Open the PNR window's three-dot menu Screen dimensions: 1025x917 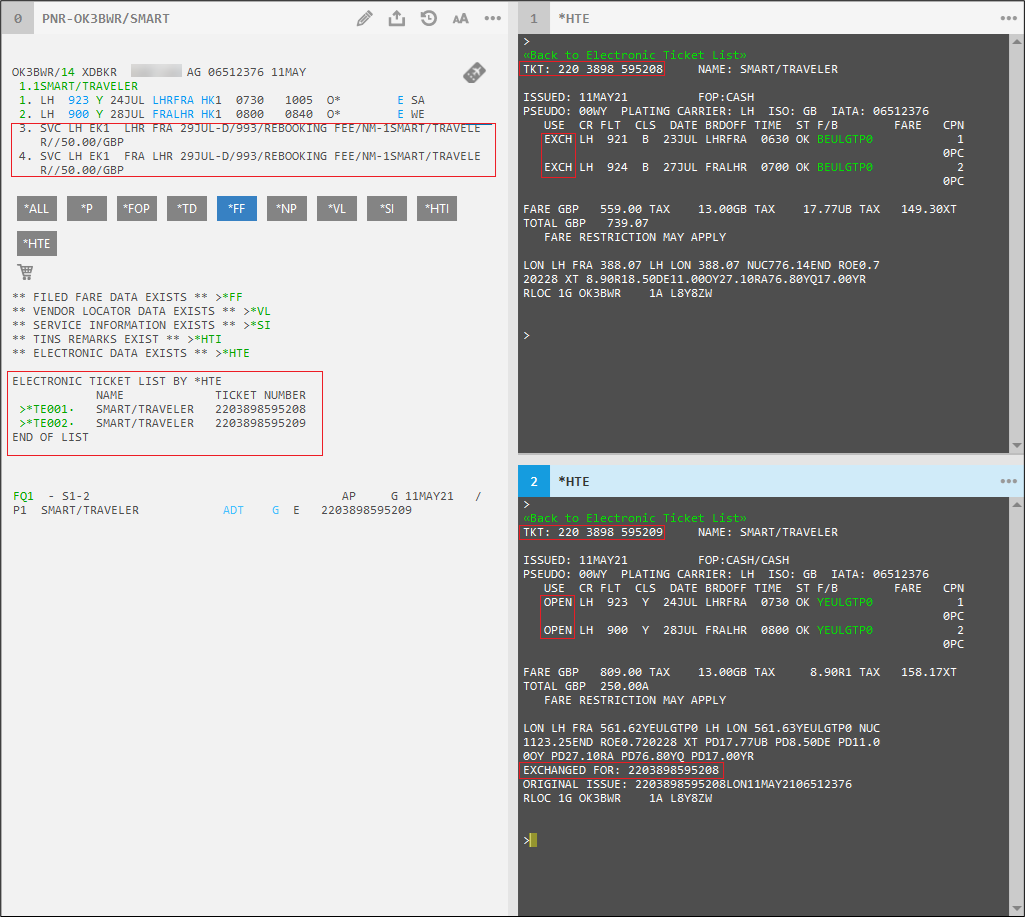pyautogui.click(x=492, y=18)
